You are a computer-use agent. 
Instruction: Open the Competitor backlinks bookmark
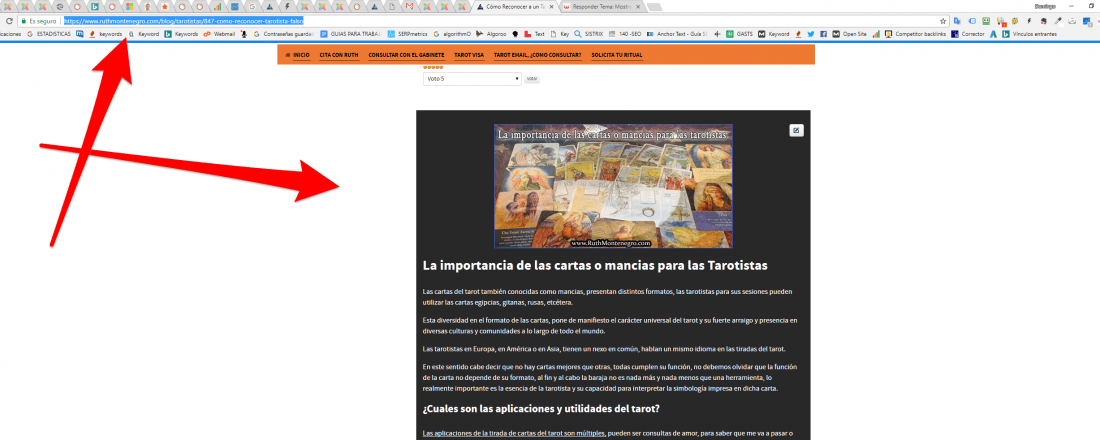(915, 34)
